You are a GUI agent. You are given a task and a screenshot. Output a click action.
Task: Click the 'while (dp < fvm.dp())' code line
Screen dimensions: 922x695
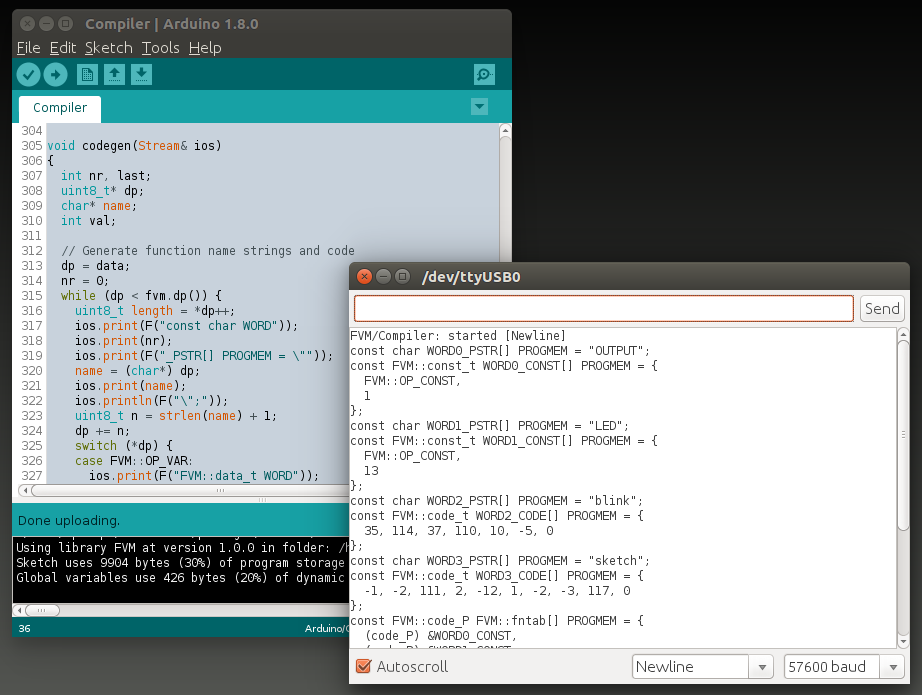coord(141,296)
